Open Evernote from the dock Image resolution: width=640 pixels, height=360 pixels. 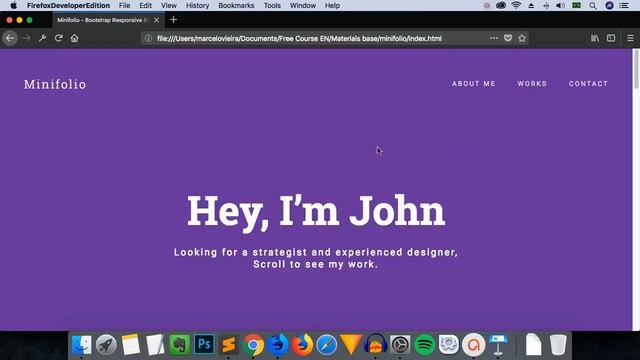pos(180,345)
